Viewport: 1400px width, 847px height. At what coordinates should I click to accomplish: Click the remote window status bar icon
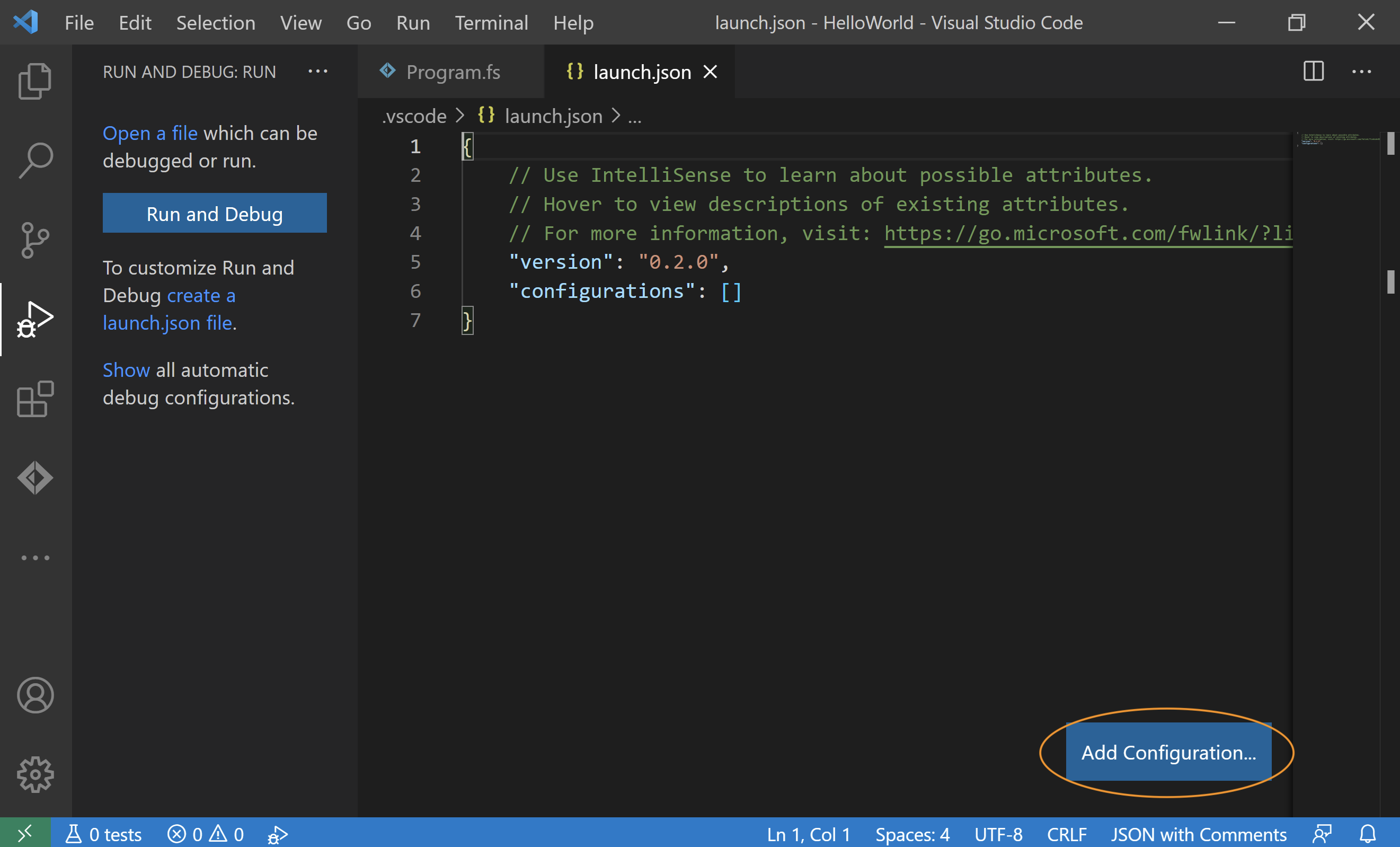pyautogui.click(x=25, y=833)
